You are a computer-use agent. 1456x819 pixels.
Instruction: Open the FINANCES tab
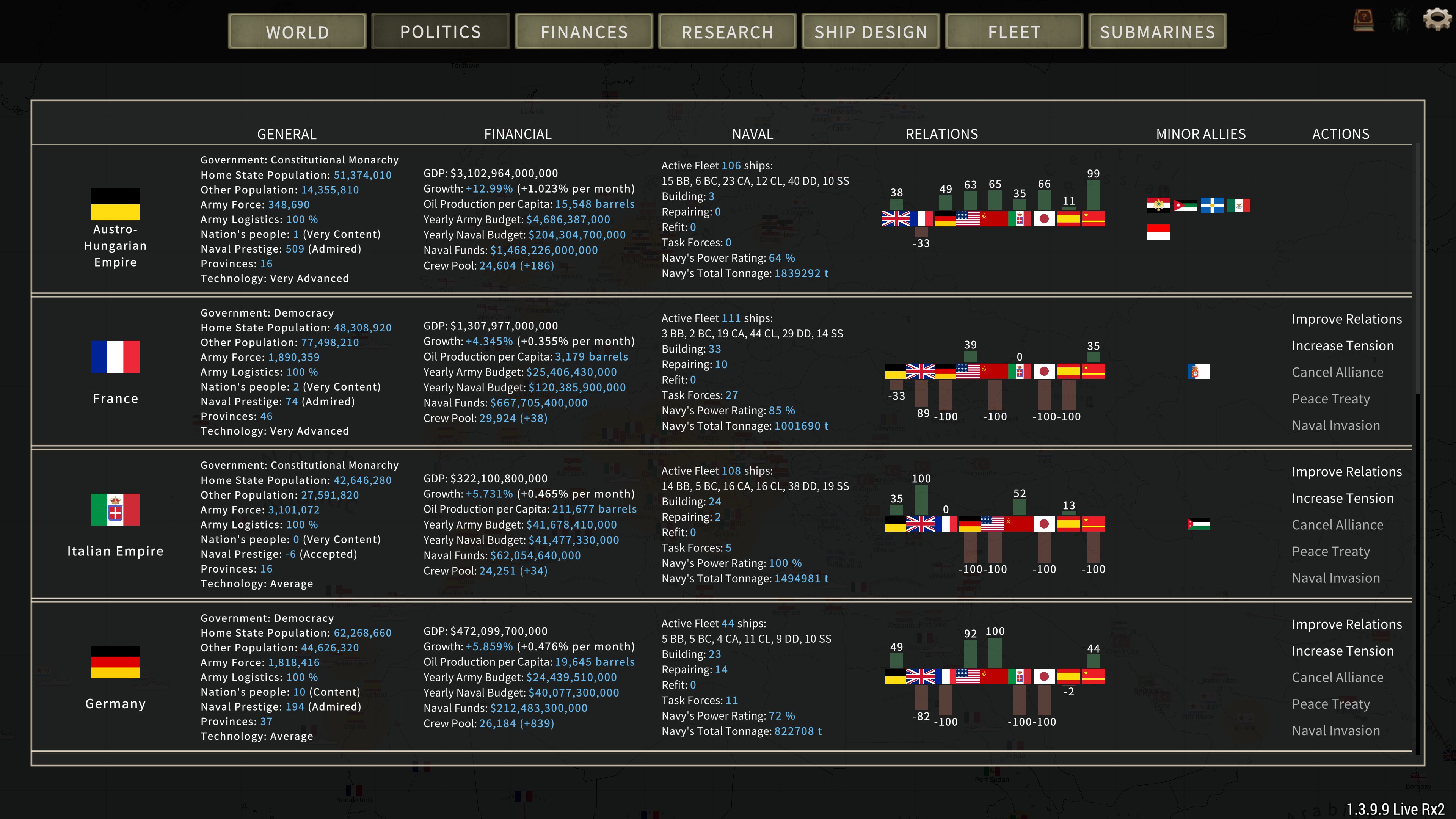pos(584,31)
